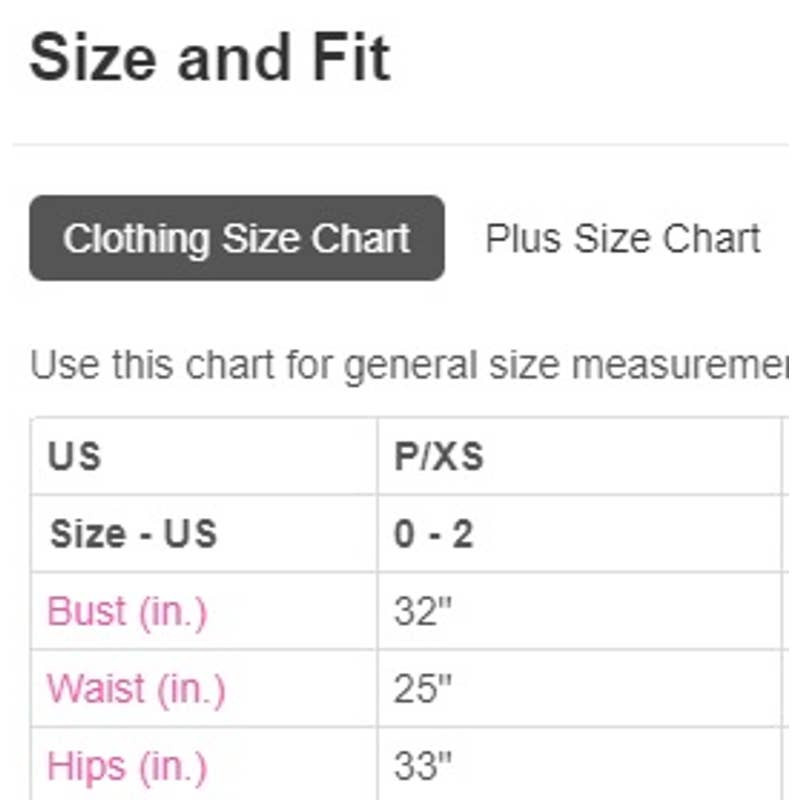Image resolution: width=800 pixels, height=800 pixels.
Task: Click the 32" bust value cell
Action: (578, 611)
